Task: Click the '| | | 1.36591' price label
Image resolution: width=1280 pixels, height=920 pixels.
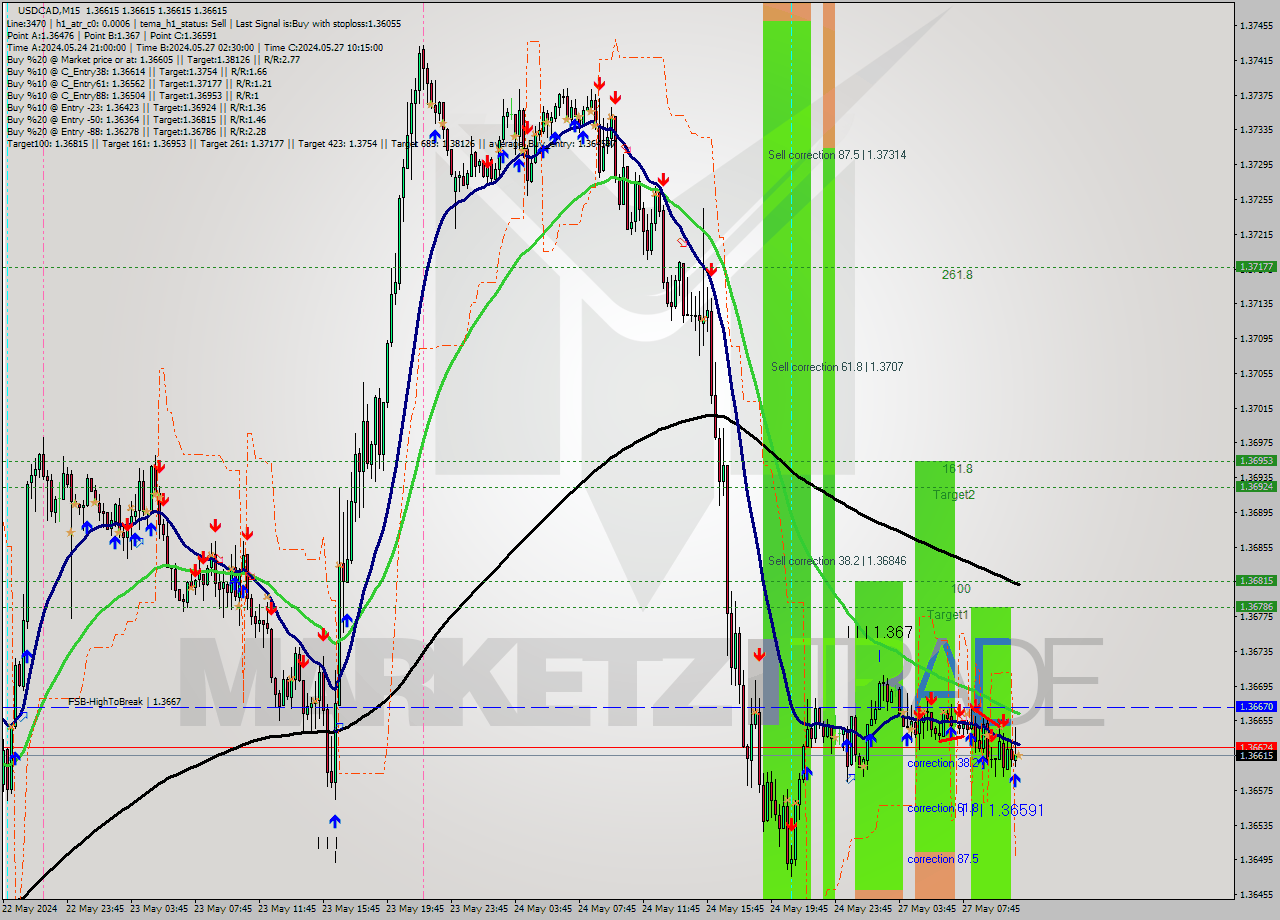Action: click(x=1001, y=810)
